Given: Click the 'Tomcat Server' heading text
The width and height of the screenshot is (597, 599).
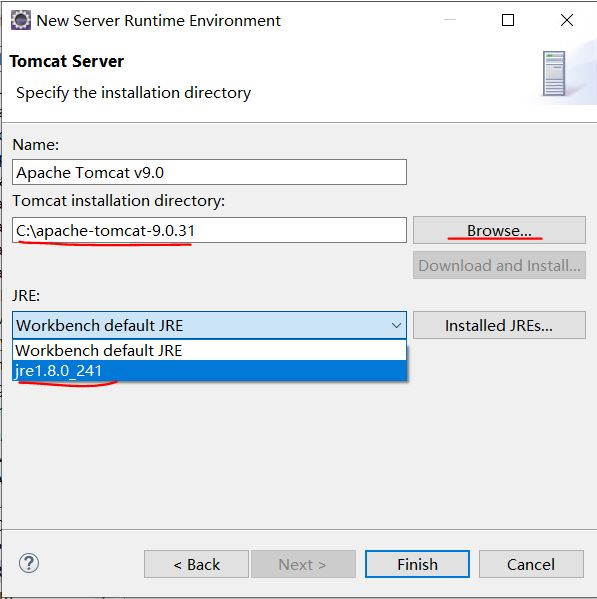Looking at the screenshot, I should pyautogui.click(x=67, y=62).
